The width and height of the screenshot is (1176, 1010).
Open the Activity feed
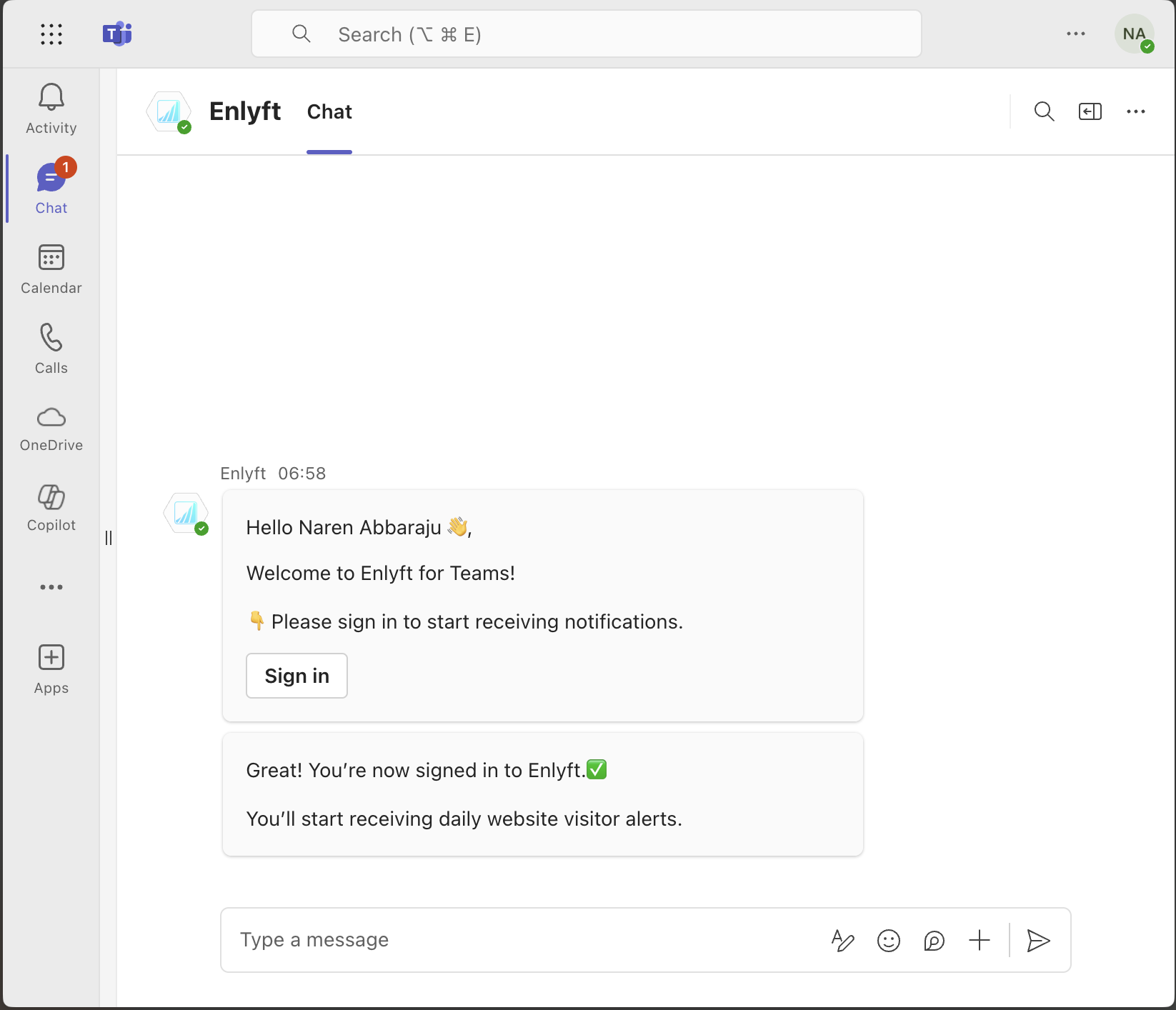coord(51,109)
